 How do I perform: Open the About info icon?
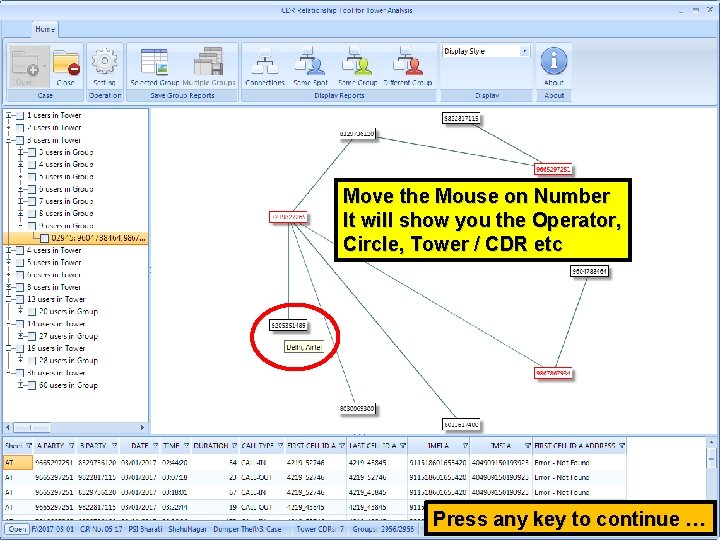[x=554, y=61]
